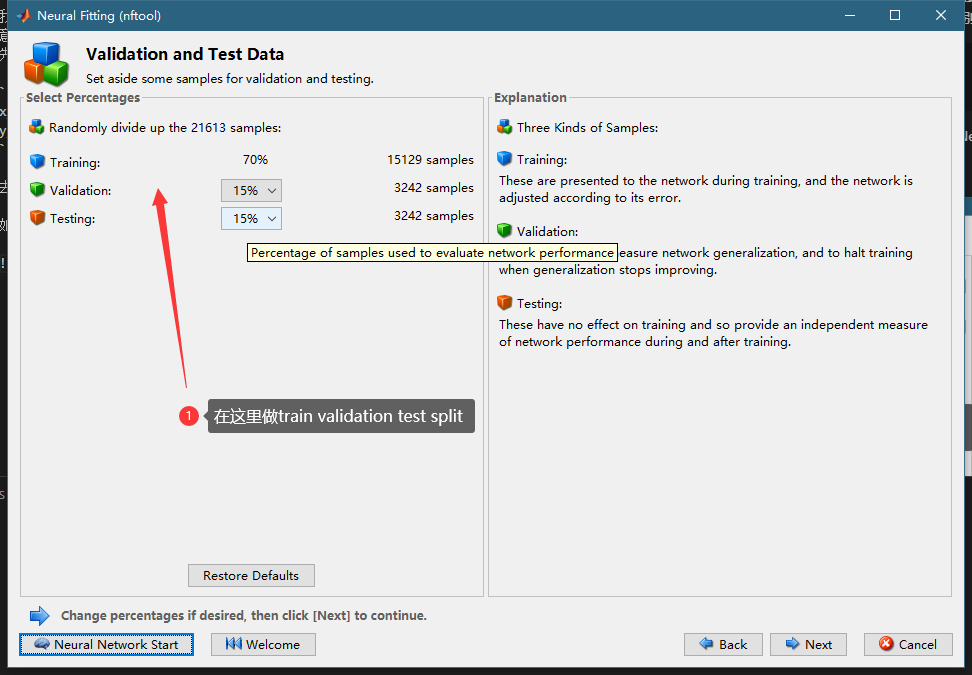This screenshot has width=972, height=675.
Task: Click the MATLAB logo in title bar
Action: click(23, 16)
